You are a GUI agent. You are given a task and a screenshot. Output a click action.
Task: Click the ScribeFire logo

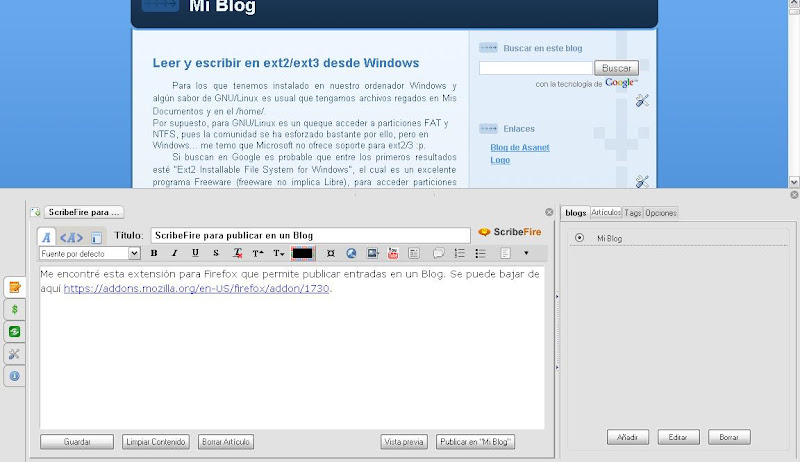pos(509,232)
